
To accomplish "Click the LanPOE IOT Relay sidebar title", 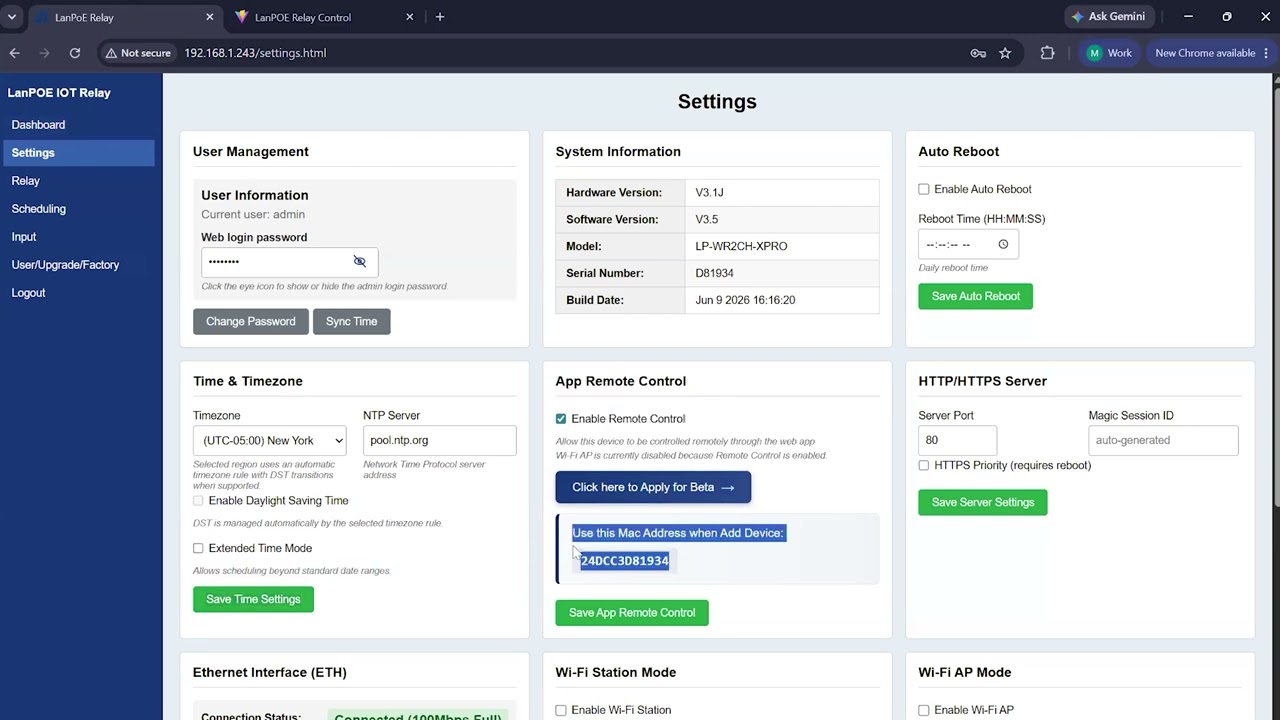I will pyautogui.click(x=59, y=93).
